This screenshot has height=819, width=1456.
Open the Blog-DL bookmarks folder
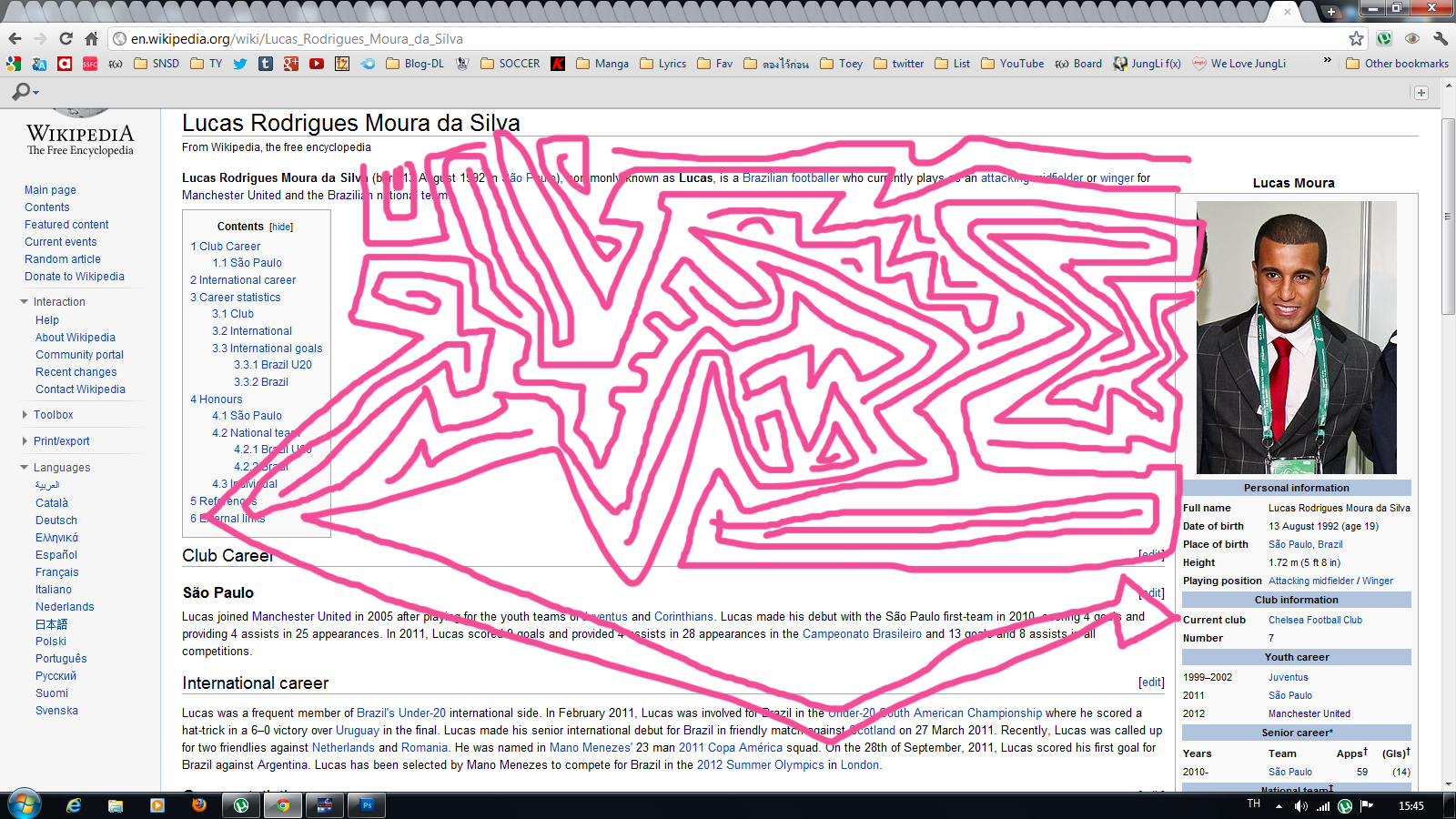pos(415,64)
